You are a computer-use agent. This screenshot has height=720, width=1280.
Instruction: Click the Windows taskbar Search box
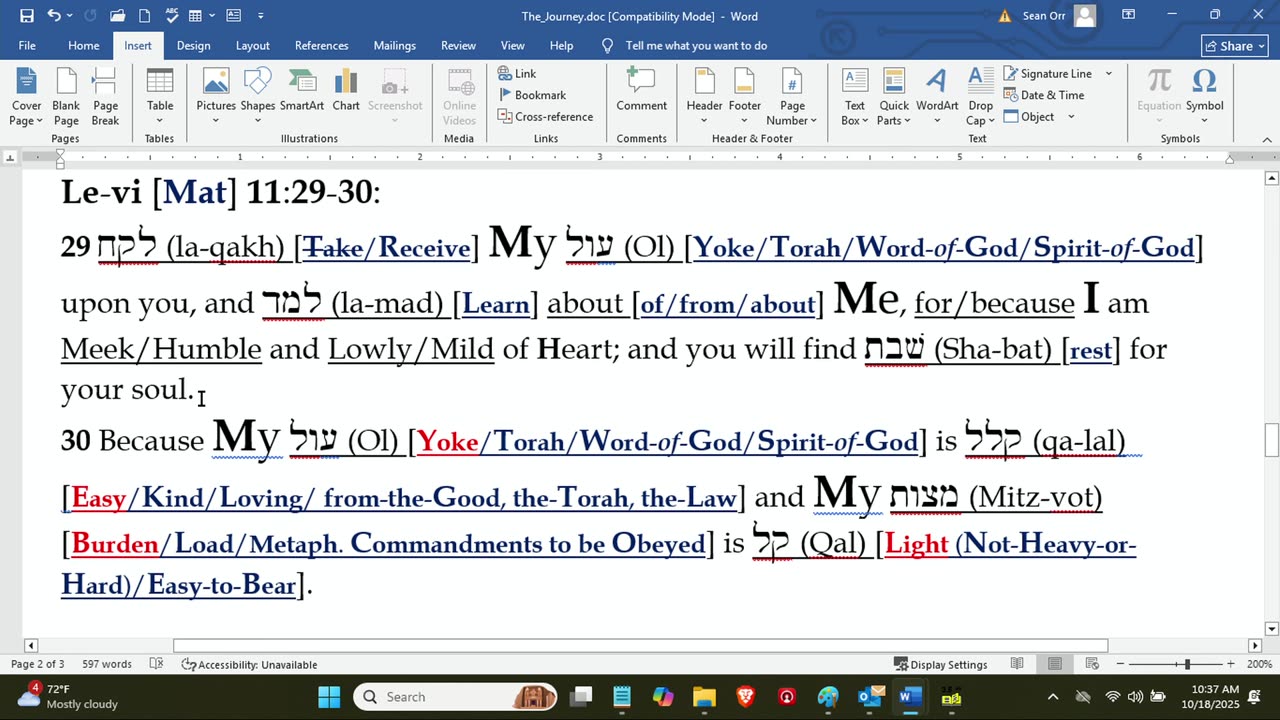(455, 697)
